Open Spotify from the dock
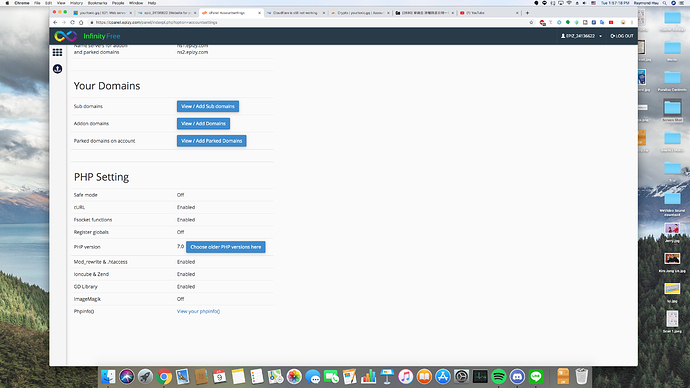 pyautogui.click(x=499, y=377)
